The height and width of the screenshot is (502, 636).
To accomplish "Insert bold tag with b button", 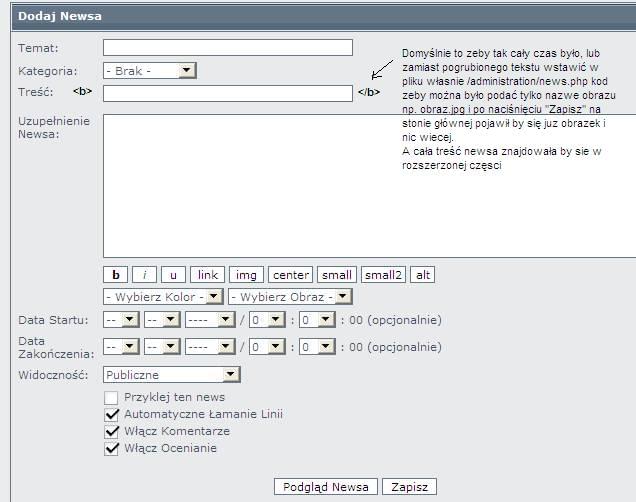I will (x=116, y=275).
